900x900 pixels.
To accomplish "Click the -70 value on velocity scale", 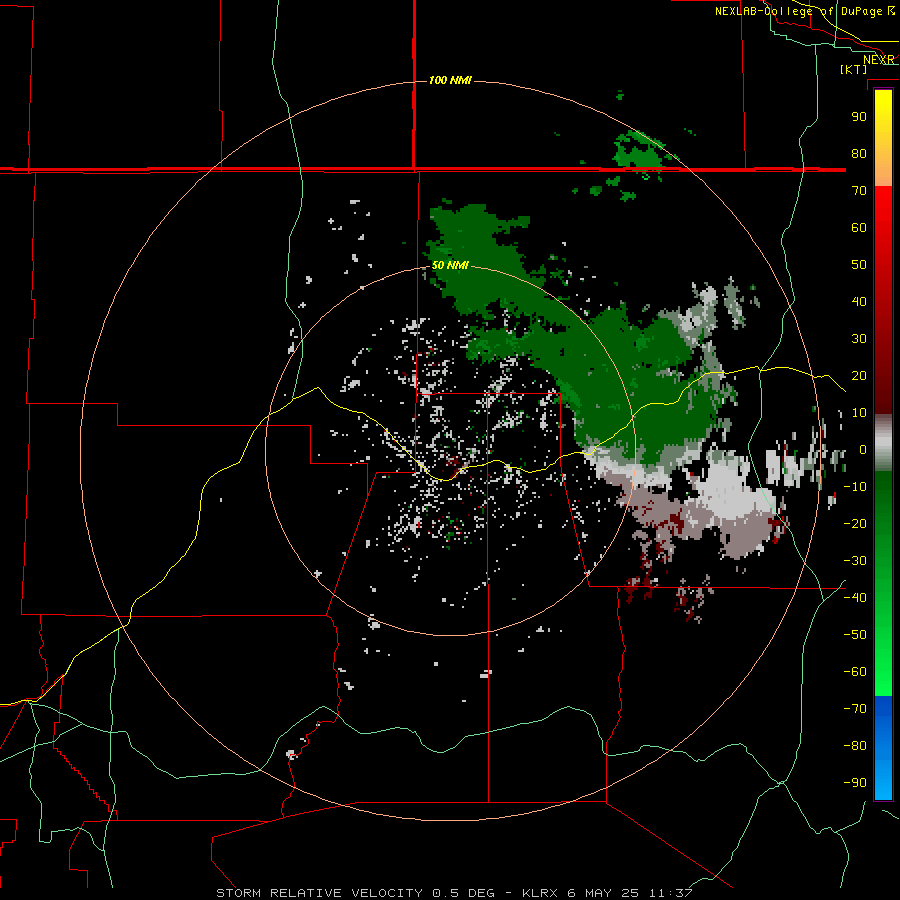I will pos(855,708).
